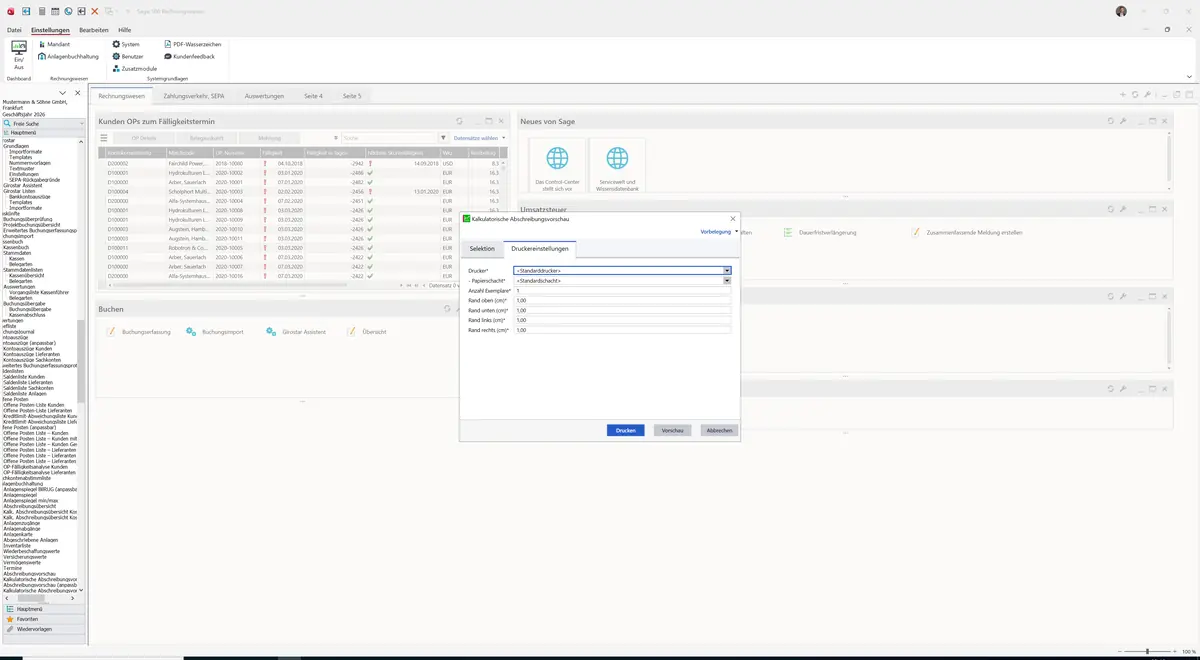
Task: Open Übersicht in Buchen panel
Action: coord(366,331)
